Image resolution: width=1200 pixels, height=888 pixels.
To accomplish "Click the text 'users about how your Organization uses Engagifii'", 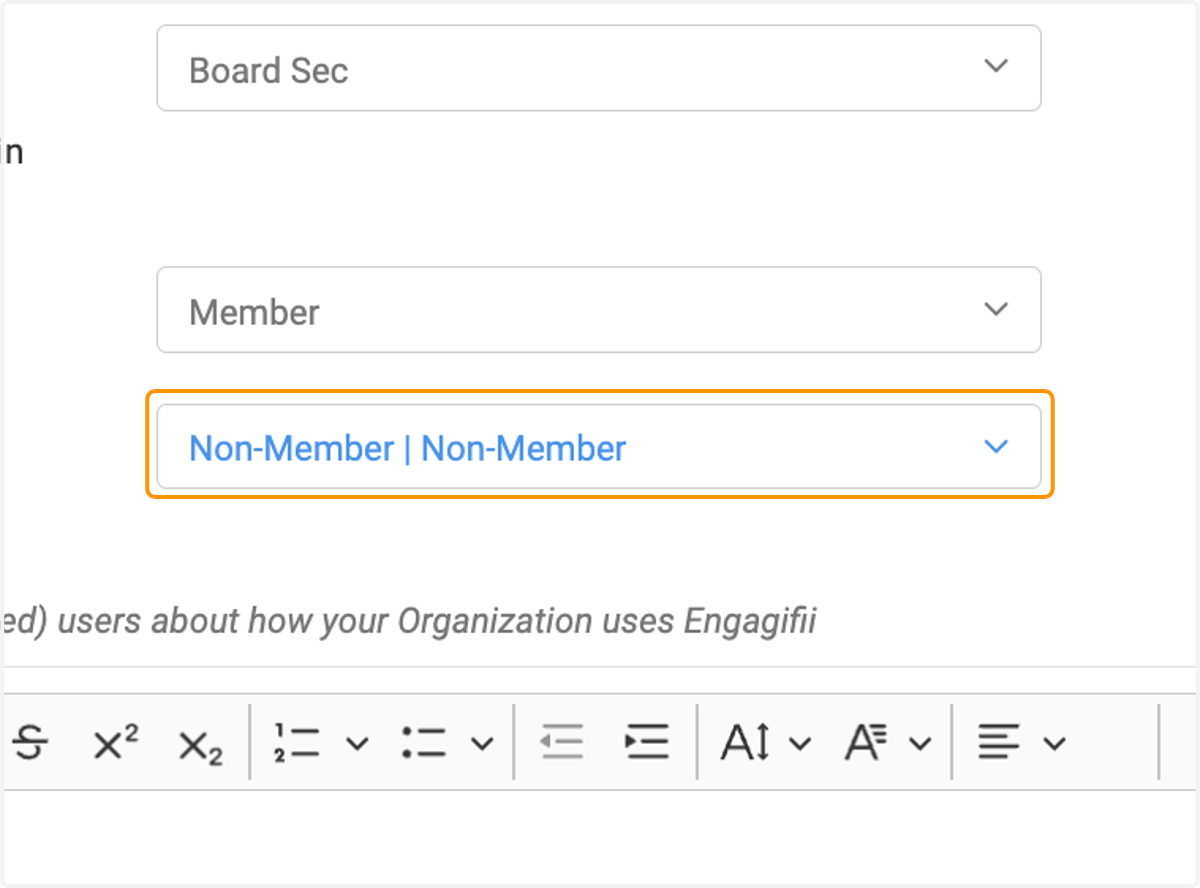I will (437, 621).
